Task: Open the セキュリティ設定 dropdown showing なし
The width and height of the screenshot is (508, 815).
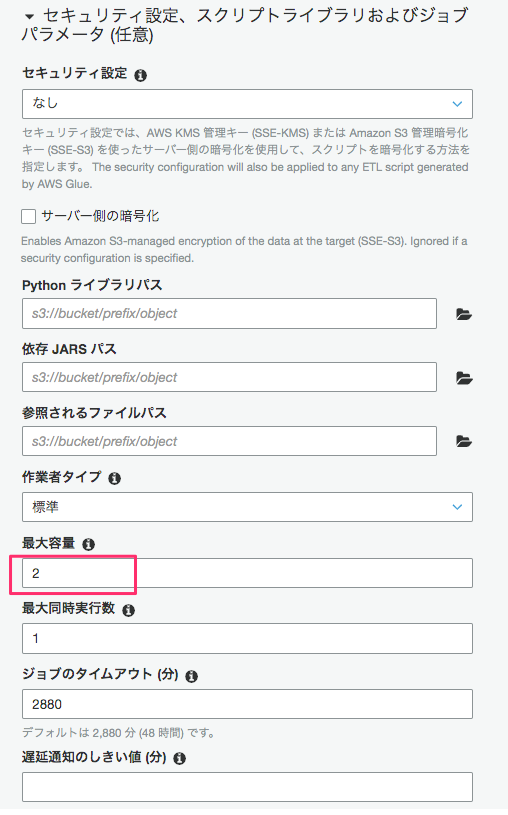Action: coord(247,104)
